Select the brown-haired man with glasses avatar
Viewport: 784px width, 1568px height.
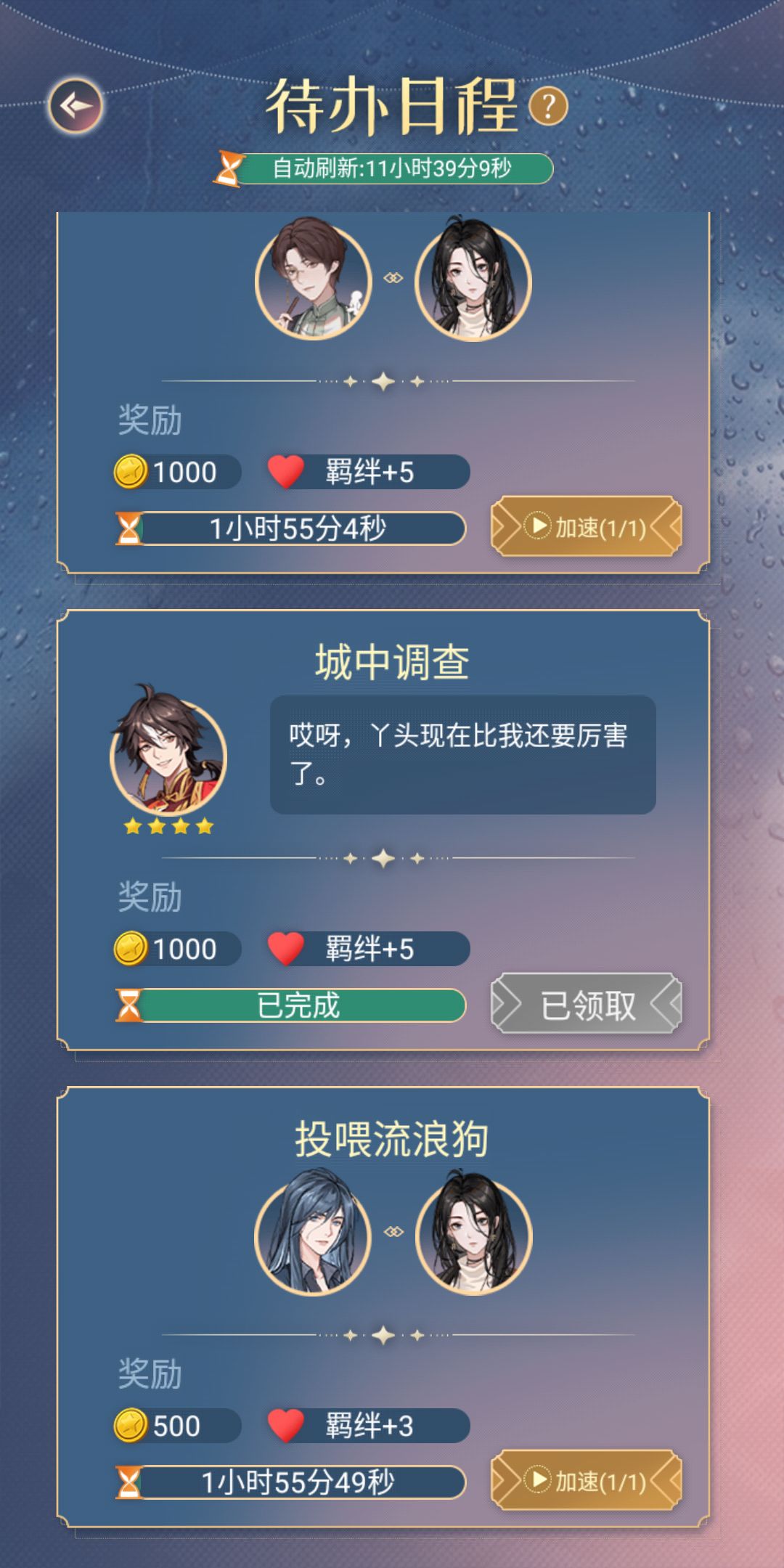tap(314, 279)
